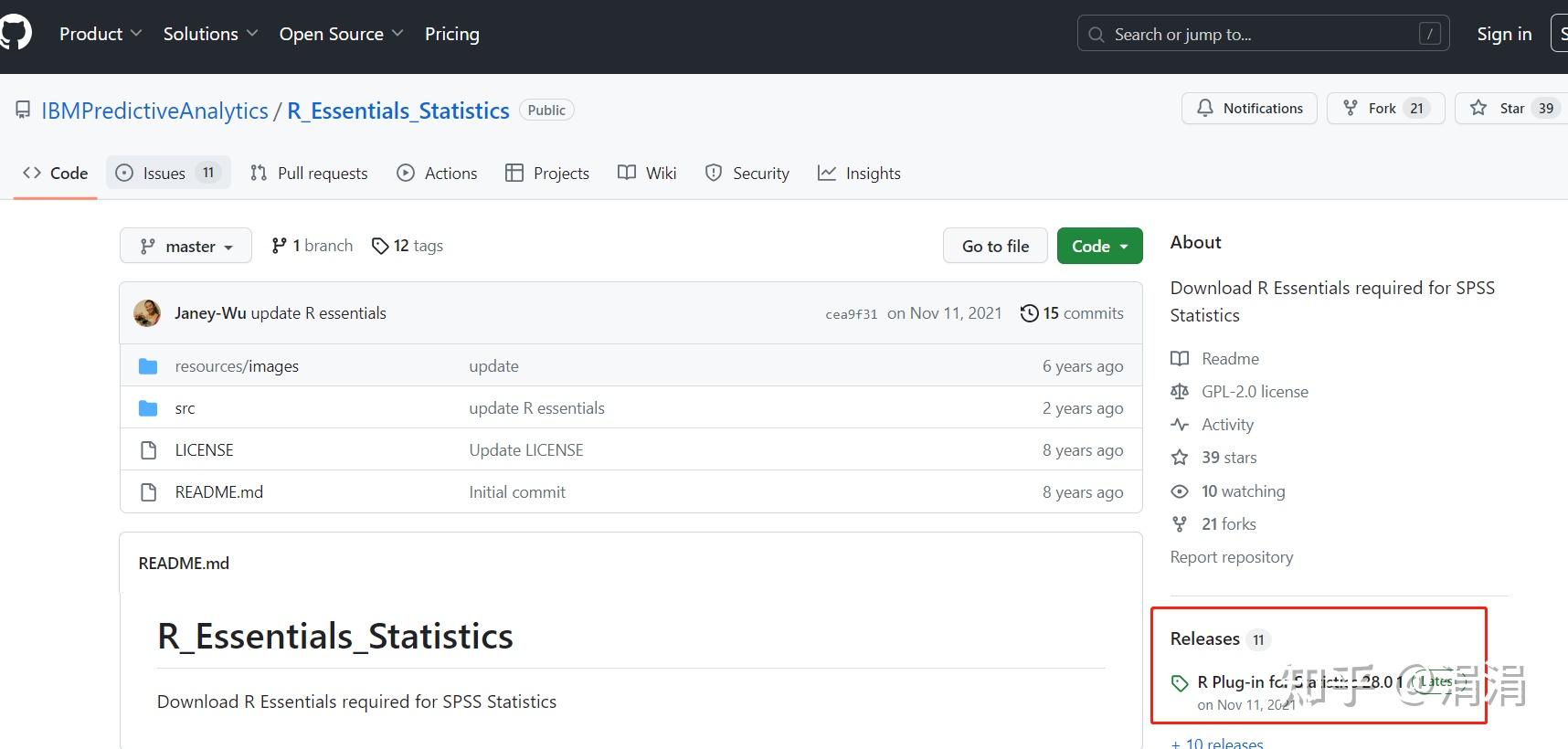Click the Notifications button

pyautogui.click(x=1249, y=108)
